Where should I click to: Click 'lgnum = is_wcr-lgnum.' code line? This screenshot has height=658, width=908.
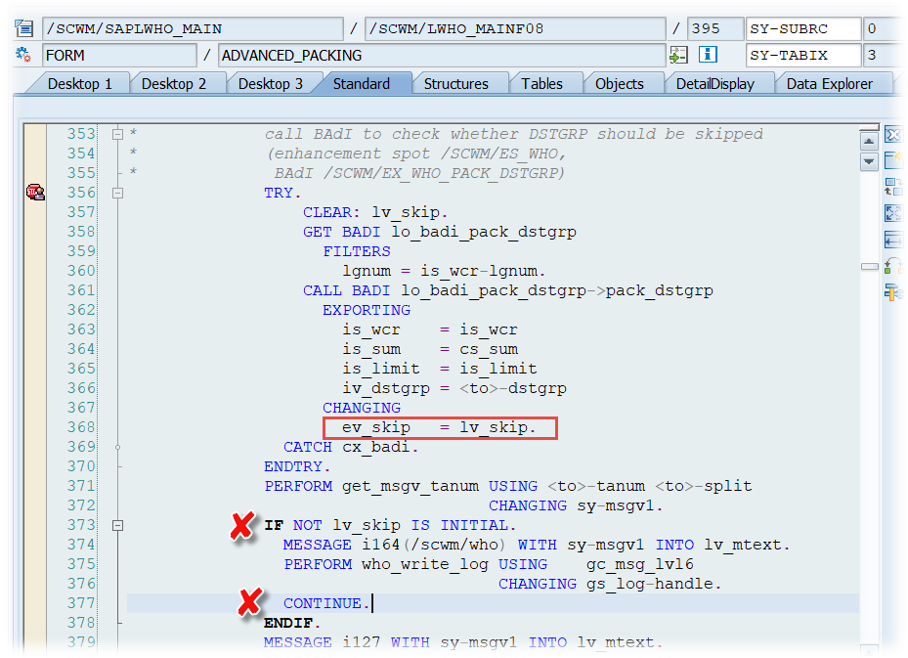point(444,271)
